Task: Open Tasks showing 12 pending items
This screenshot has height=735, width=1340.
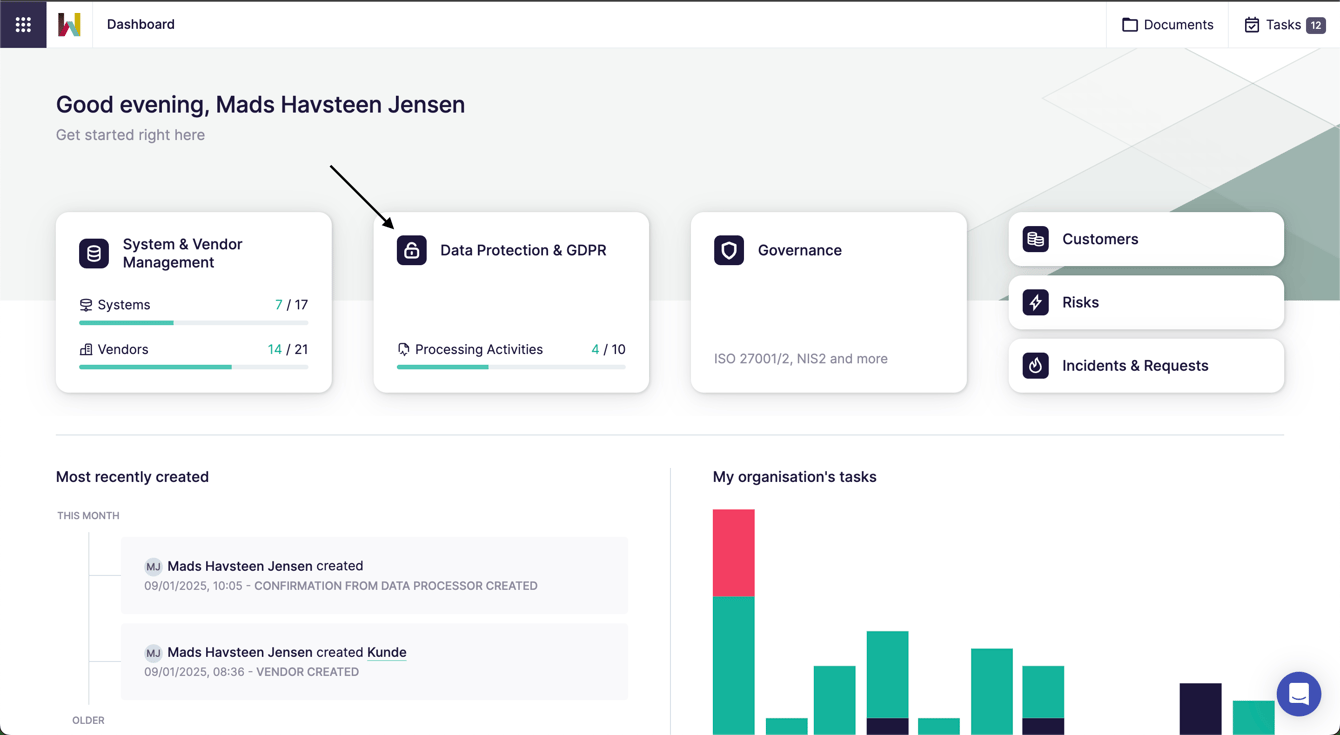Action: click(x=1284, y=24)
